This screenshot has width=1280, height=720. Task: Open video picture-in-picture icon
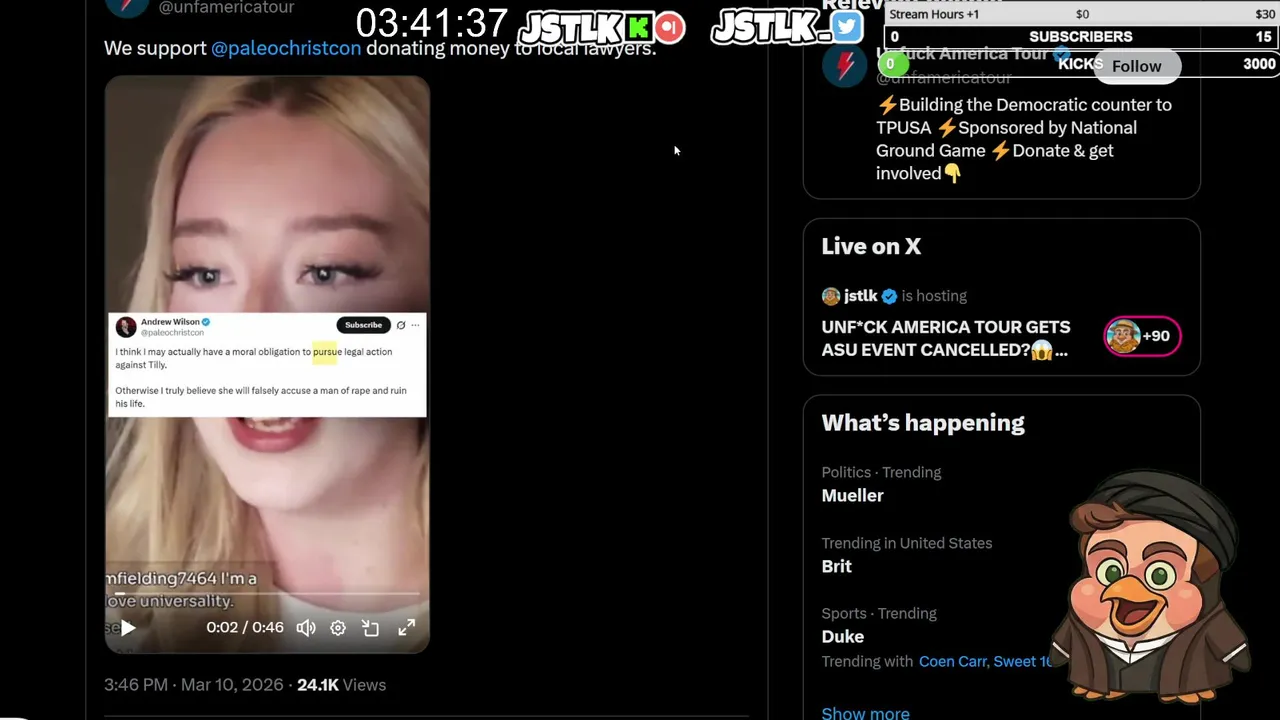pos(371,628)
